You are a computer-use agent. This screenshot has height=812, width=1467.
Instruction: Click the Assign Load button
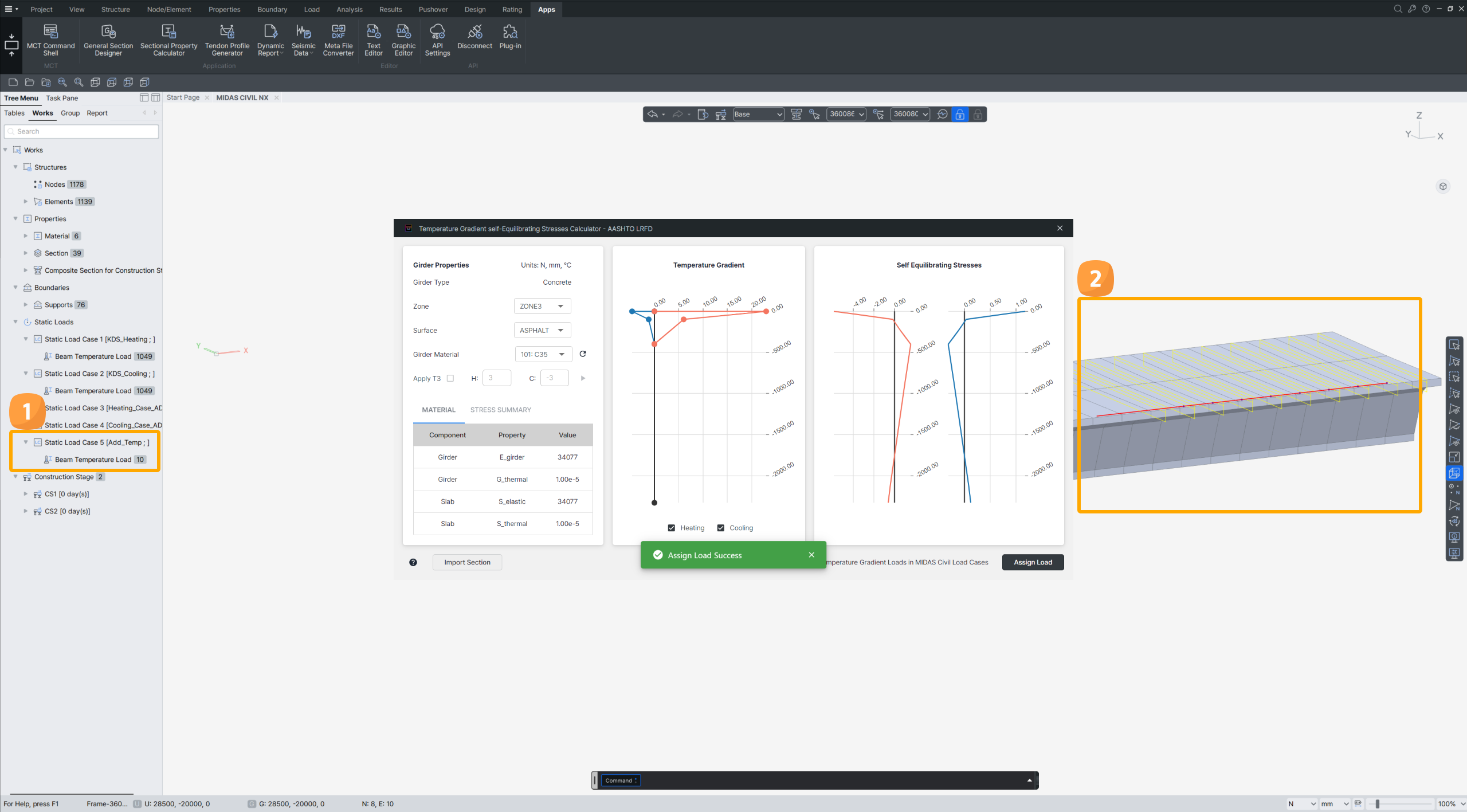click(x=1033, y=562)
